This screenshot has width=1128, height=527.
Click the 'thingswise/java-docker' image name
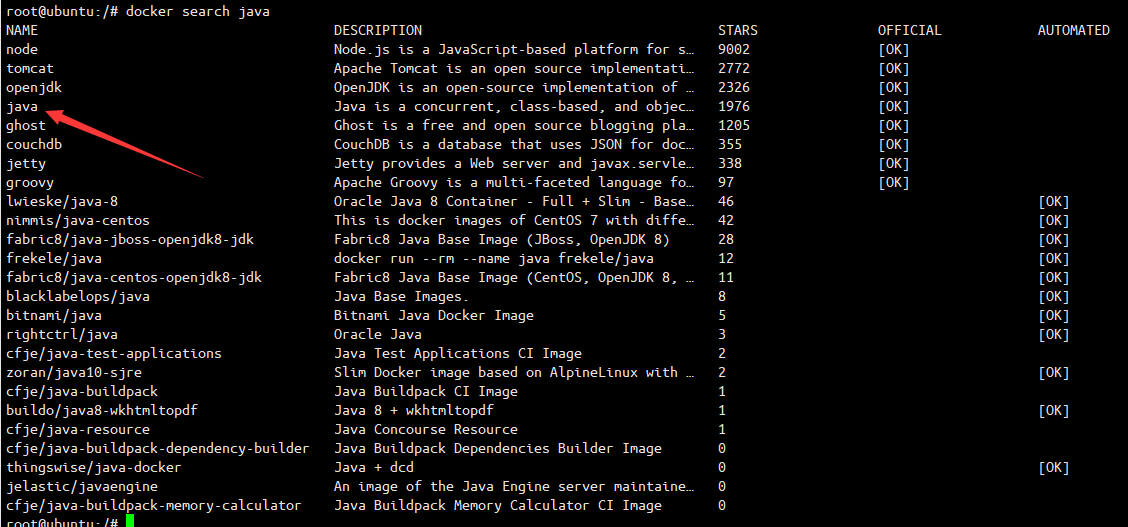click(94, 467)
